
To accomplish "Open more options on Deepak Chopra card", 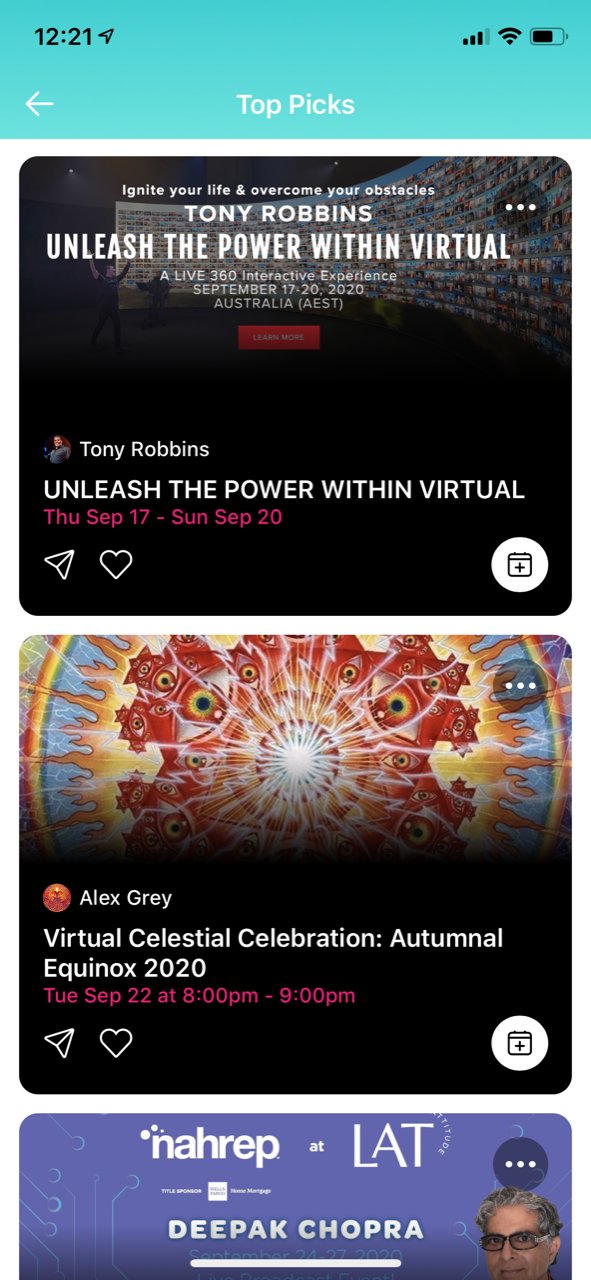I will pyautogui.click(x=521, y=1164).
